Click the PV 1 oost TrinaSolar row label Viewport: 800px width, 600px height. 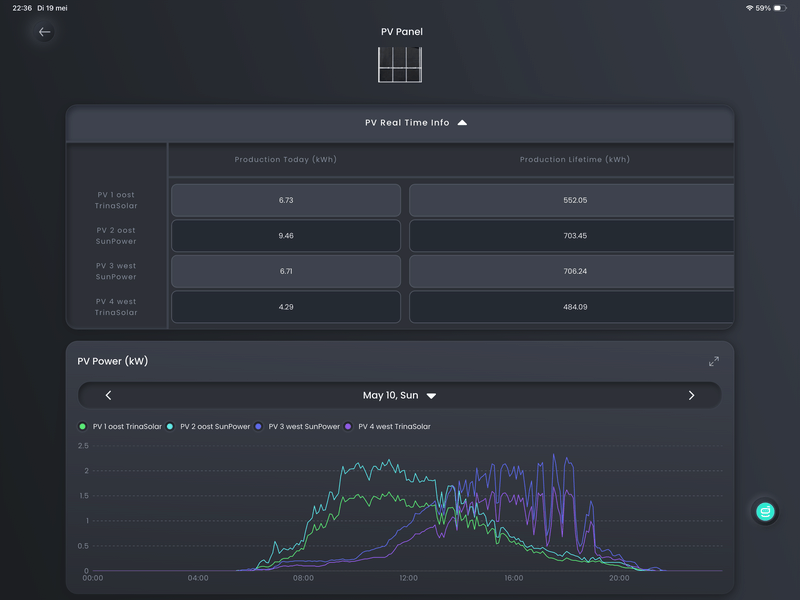pyautogui.click(x=116, y=200)
